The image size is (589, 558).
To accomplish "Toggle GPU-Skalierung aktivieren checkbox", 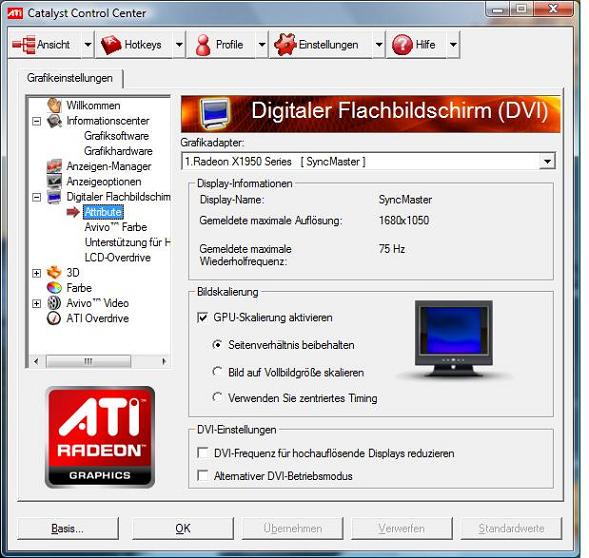I will tap(202, 318).
